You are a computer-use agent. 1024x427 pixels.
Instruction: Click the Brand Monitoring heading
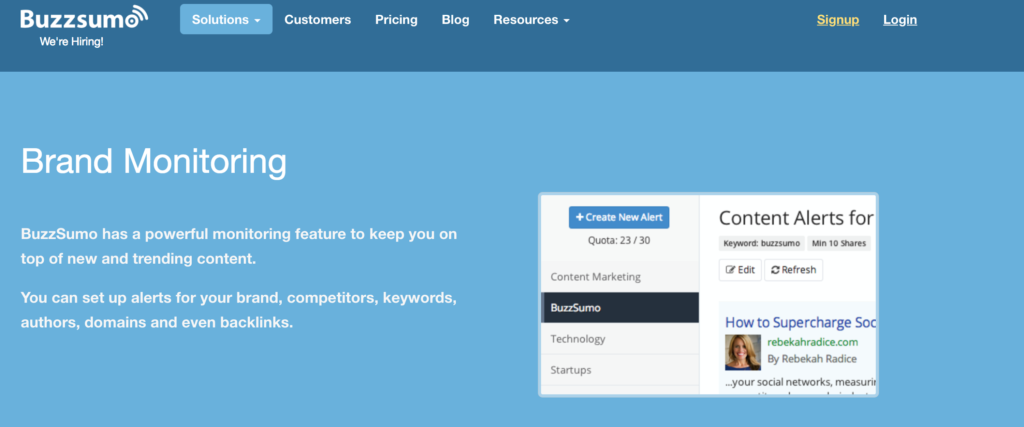[154, 161]
